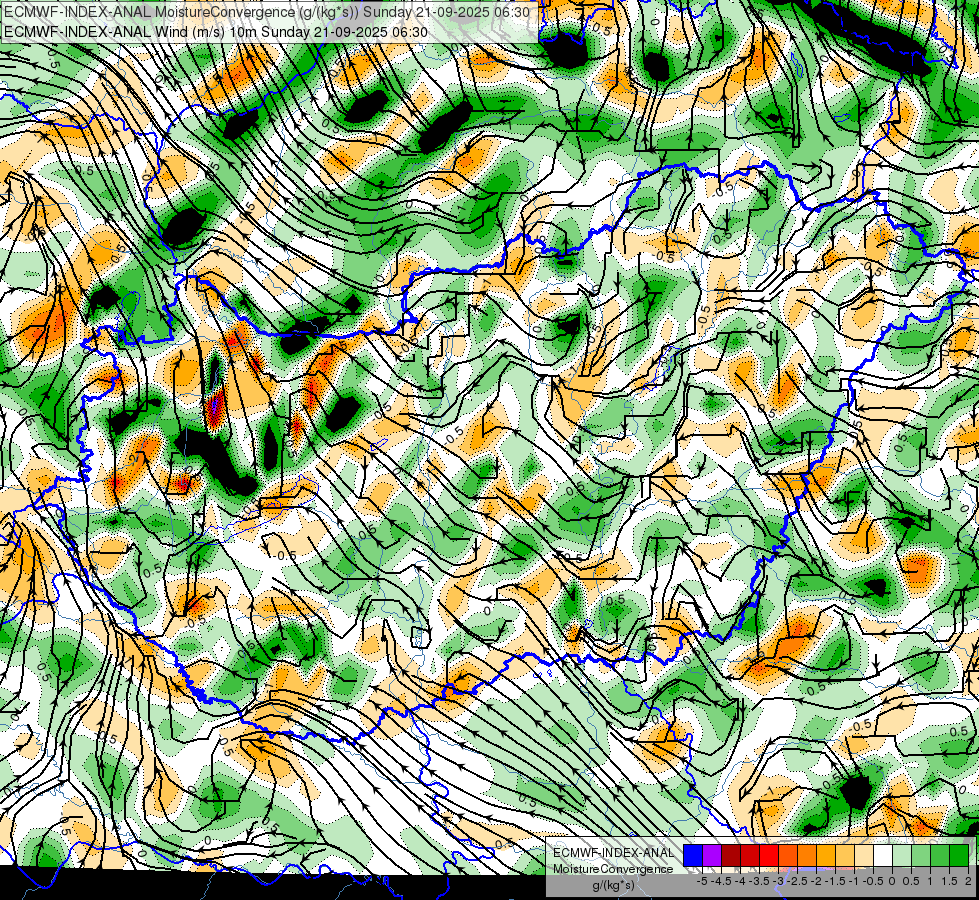Click the legend tick label -3.5

[759, 881]
